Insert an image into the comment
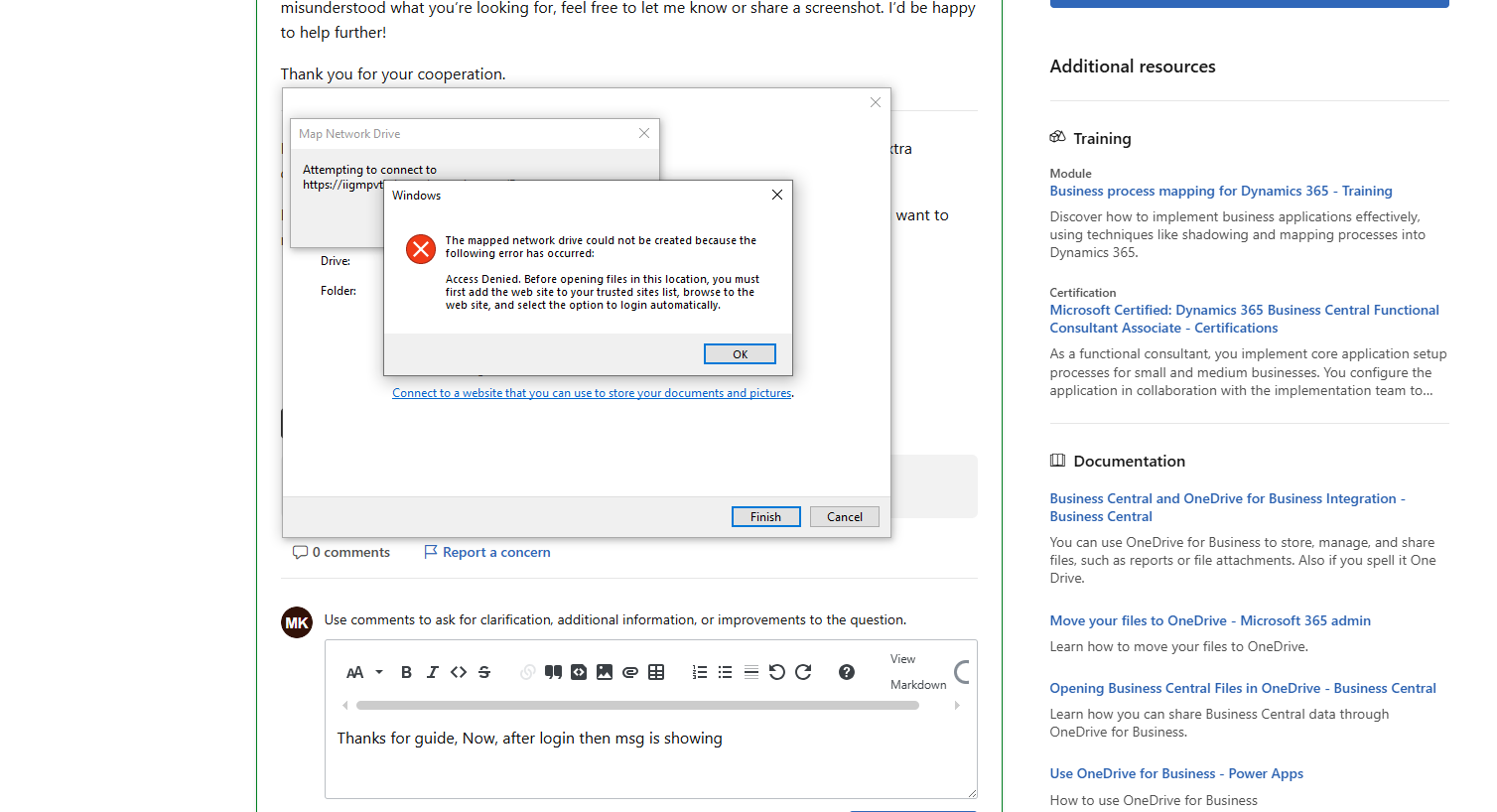 click(x=605, y=672)
